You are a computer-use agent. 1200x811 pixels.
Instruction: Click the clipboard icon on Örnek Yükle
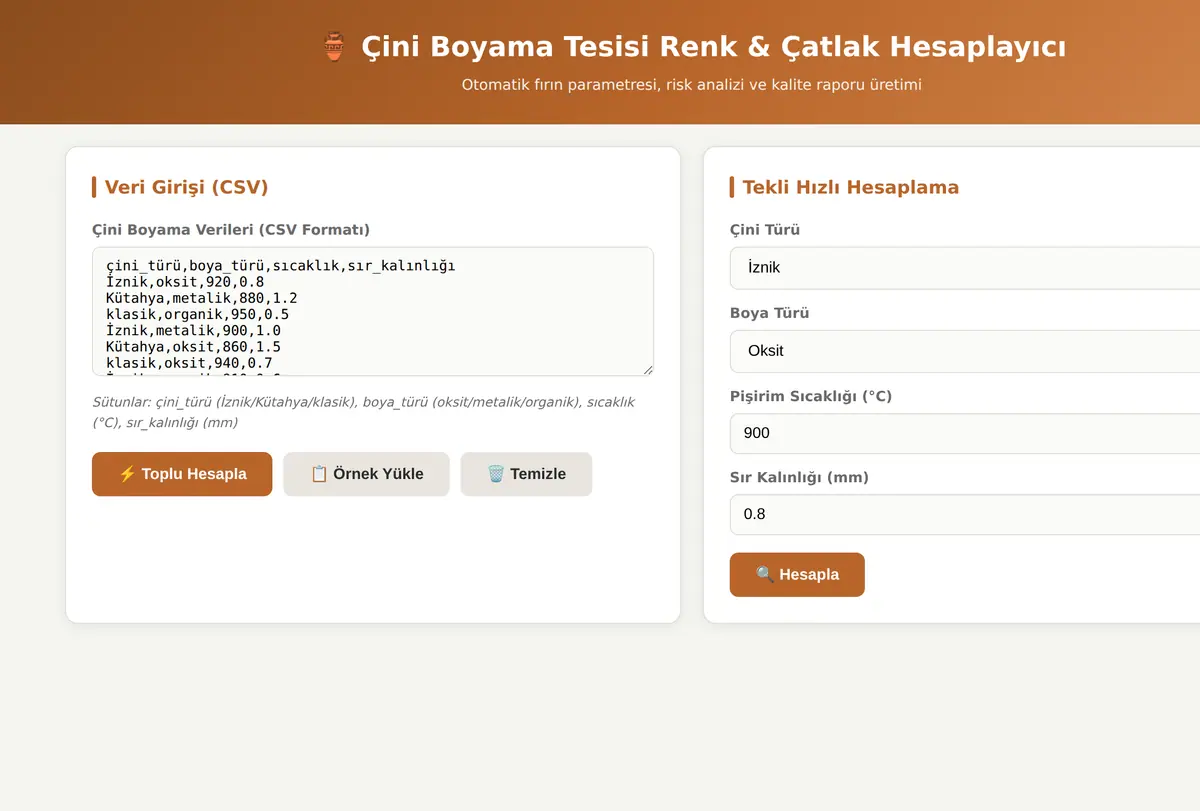pyautogui.click(x=319, y=474)
